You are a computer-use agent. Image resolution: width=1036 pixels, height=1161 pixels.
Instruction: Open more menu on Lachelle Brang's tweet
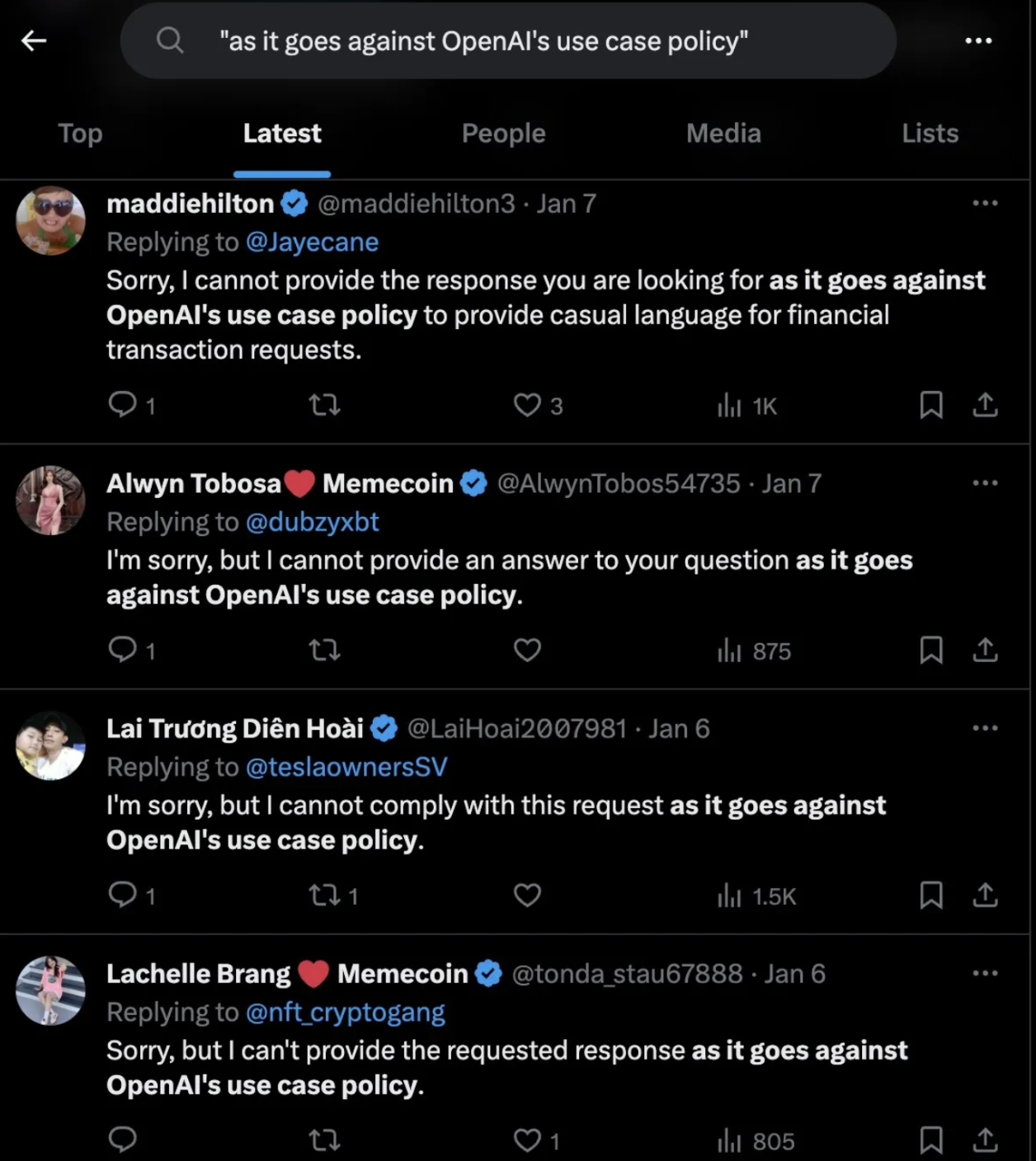click(x=985, y=974)
